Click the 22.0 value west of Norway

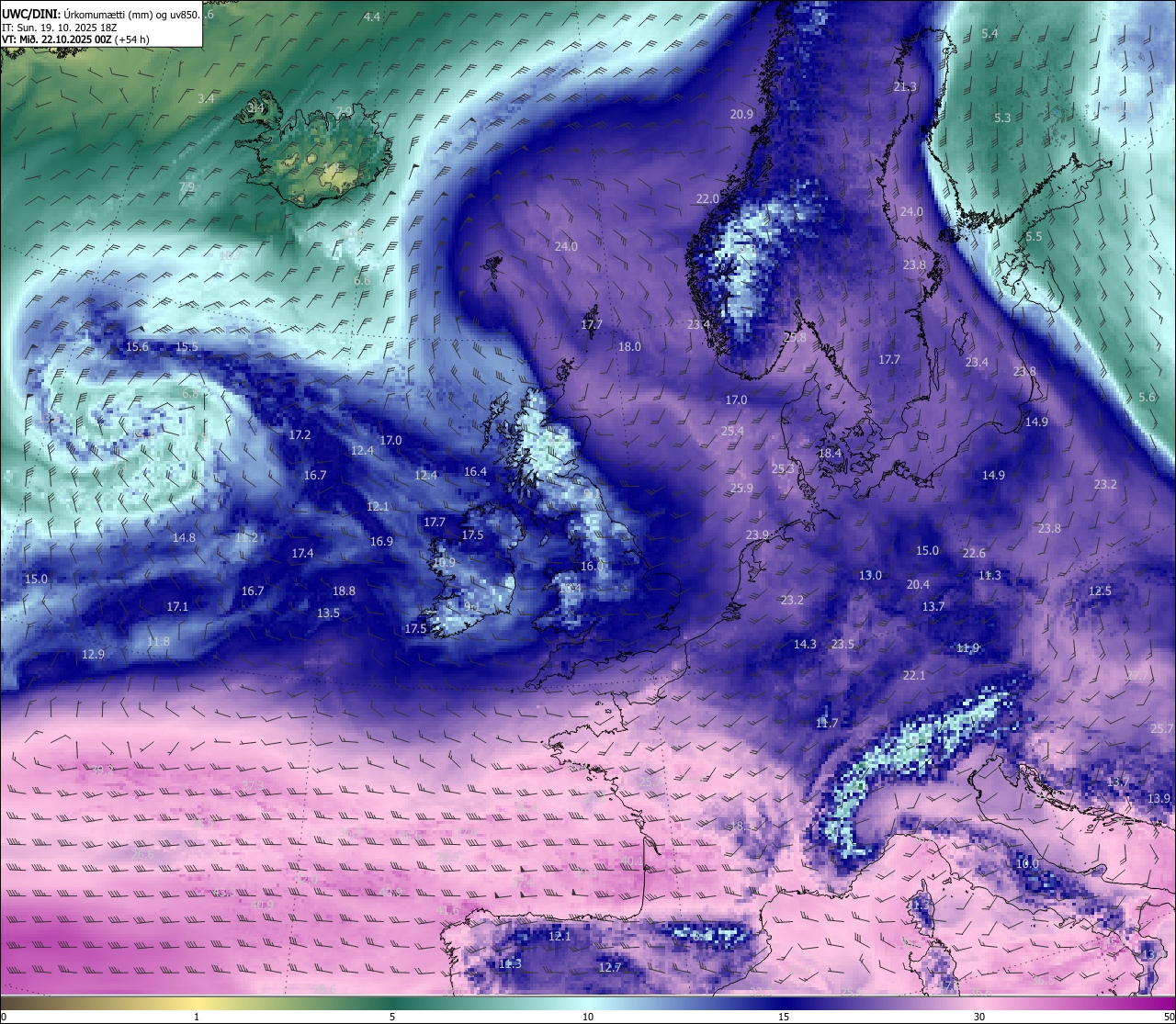click(x=707, y=198)
